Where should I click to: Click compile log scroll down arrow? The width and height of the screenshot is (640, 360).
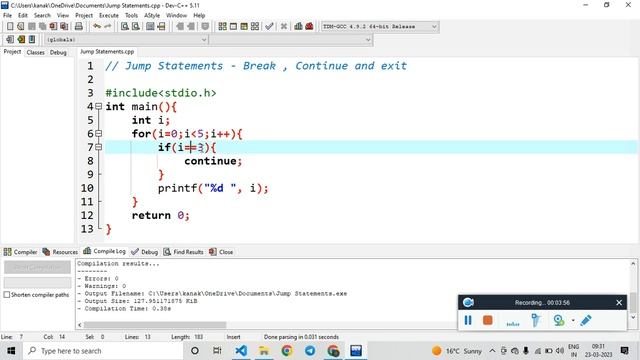pos(633,317)
